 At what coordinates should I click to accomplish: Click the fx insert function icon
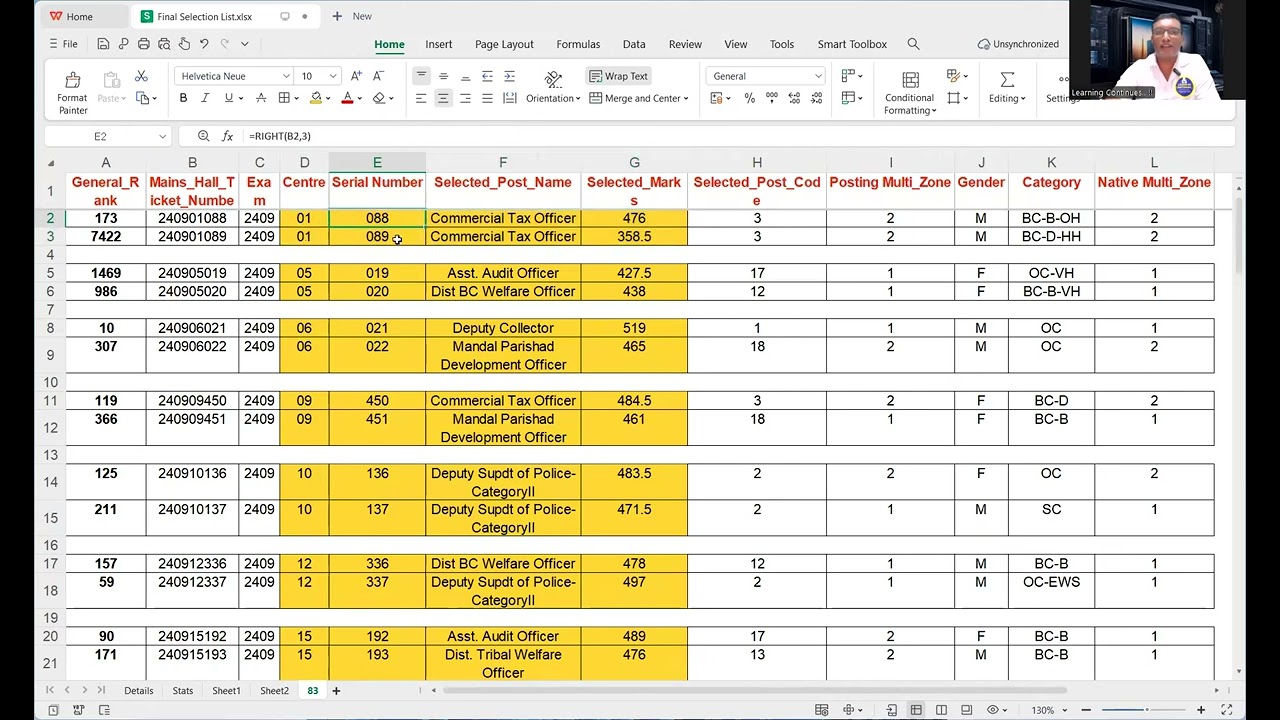(227, 136)
